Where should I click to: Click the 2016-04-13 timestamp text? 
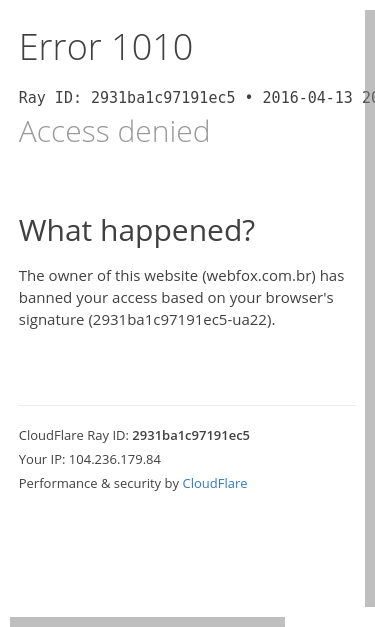pyautogui.click(x=307, y=98)
